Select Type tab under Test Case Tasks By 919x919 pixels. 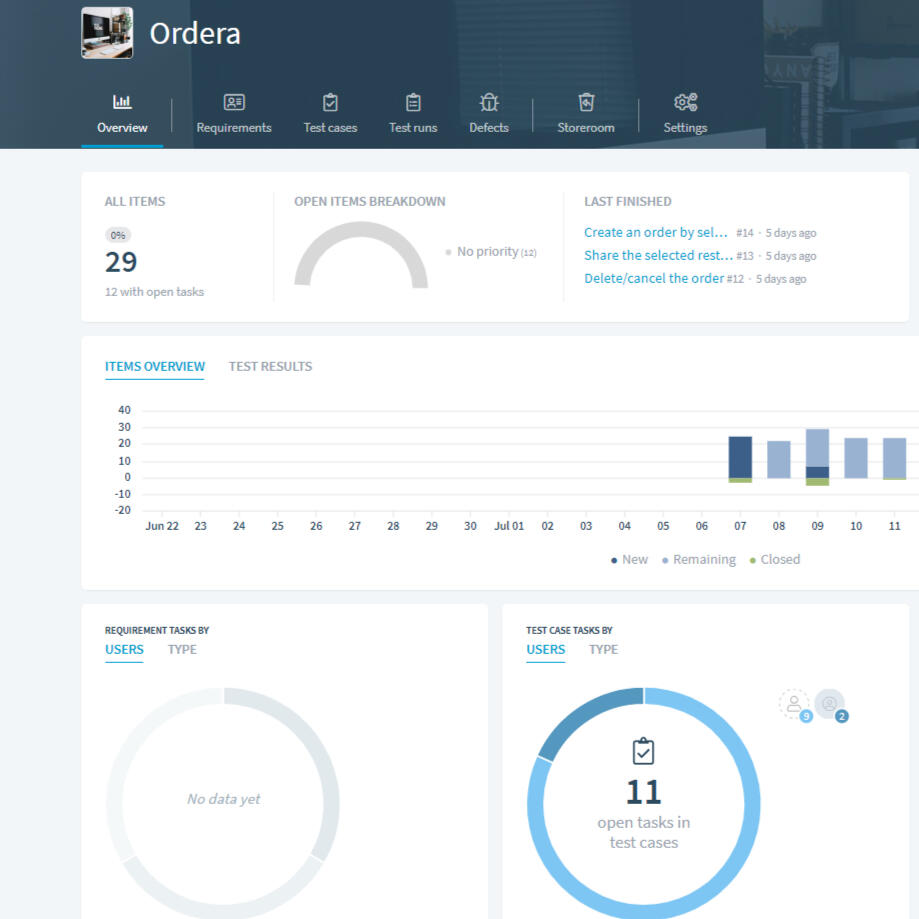click(x=603, y=650)
